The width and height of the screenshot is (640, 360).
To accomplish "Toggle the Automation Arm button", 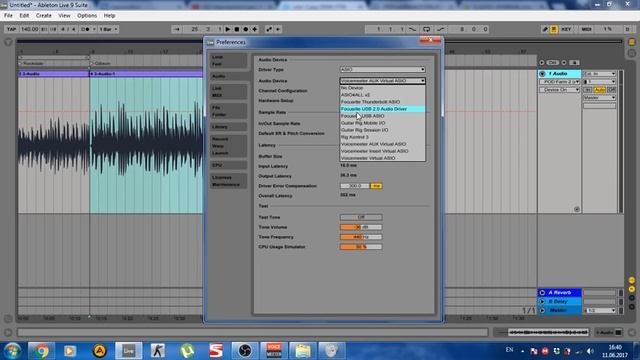I will [x=269, y=29].
